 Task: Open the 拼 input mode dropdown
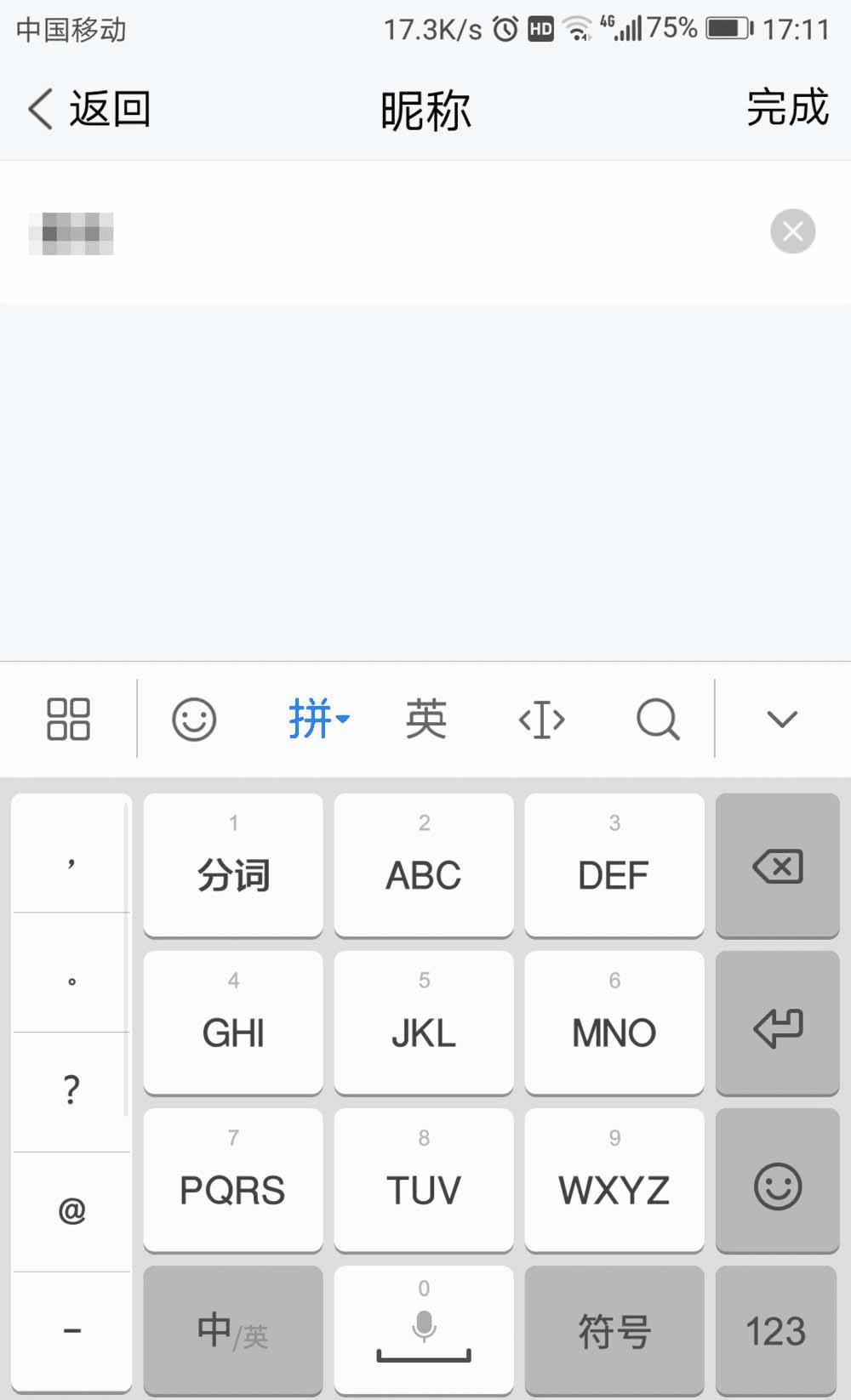(x=318, y=720)
